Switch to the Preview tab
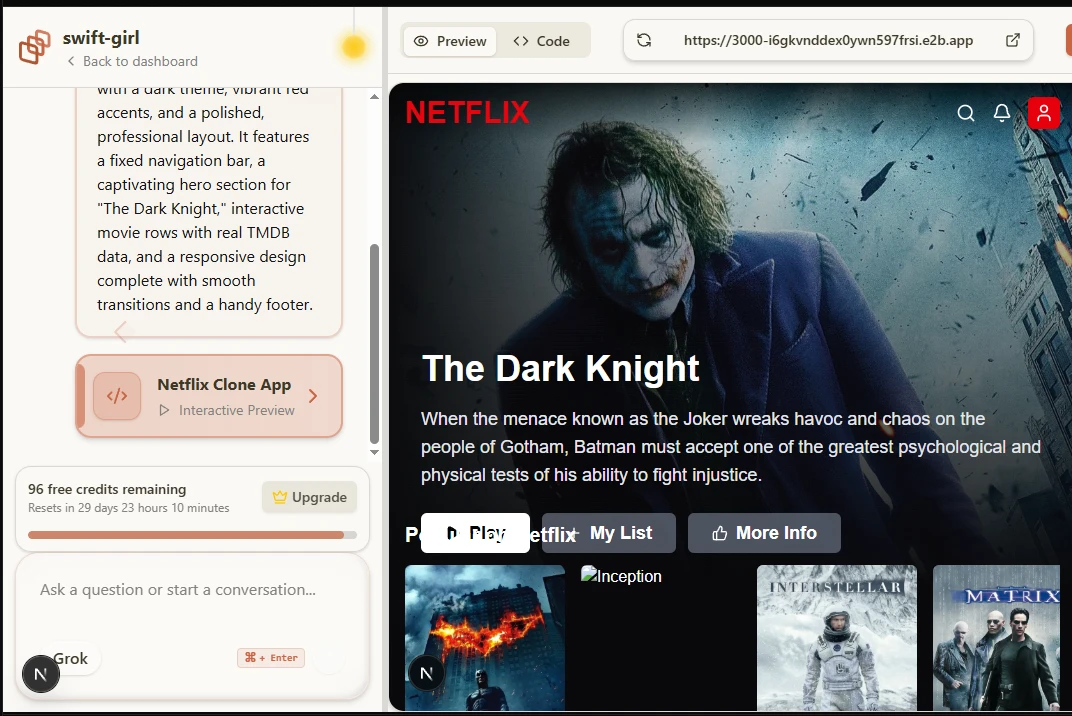 pyautogui.click(x=450, y=41)
